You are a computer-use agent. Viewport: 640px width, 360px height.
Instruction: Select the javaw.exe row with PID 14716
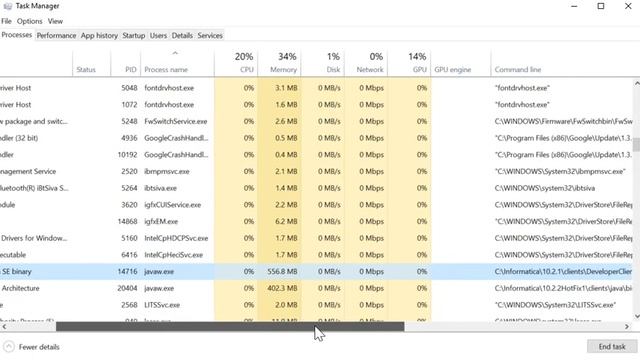coord(316,271)
